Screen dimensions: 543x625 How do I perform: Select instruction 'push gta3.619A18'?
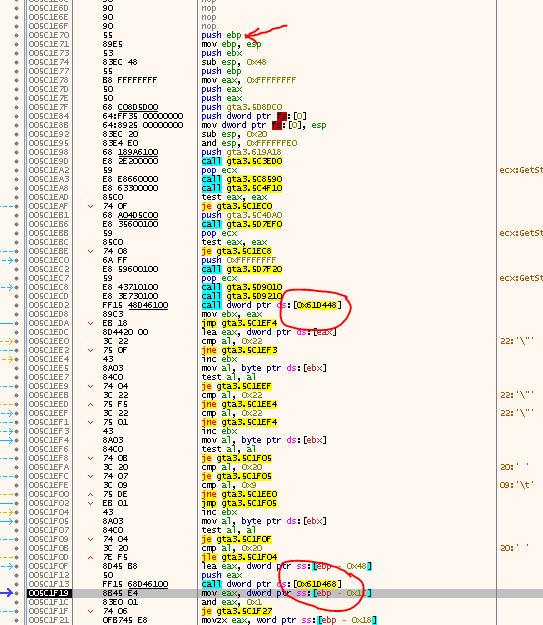(241, 152)
